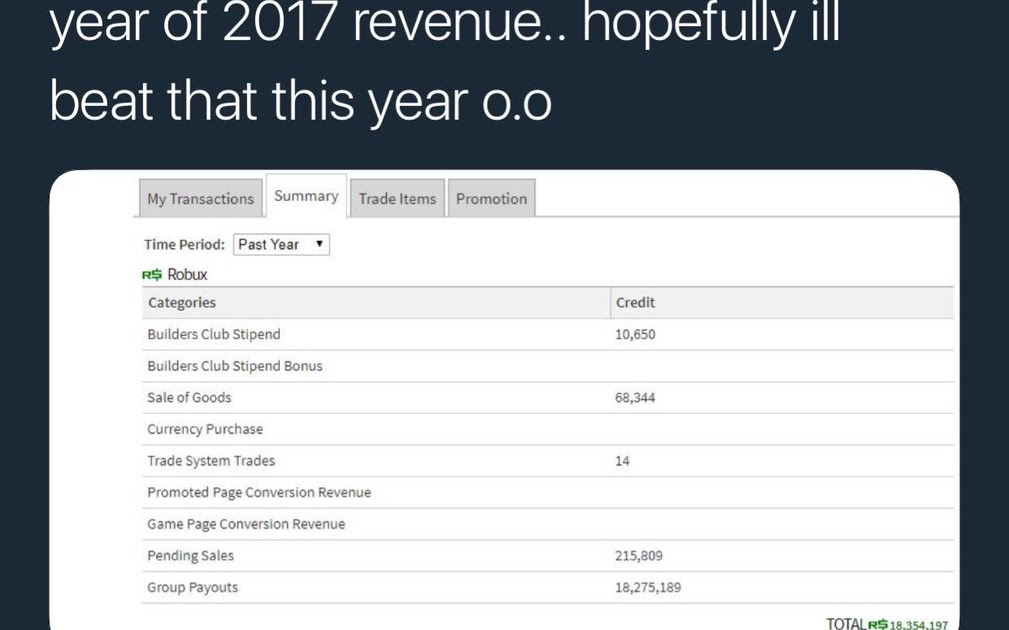Image resolution: width=1009 pixels, height=630 pixels.
Task: Expand the Past Year time period dropdown
Action: (281, 245)
